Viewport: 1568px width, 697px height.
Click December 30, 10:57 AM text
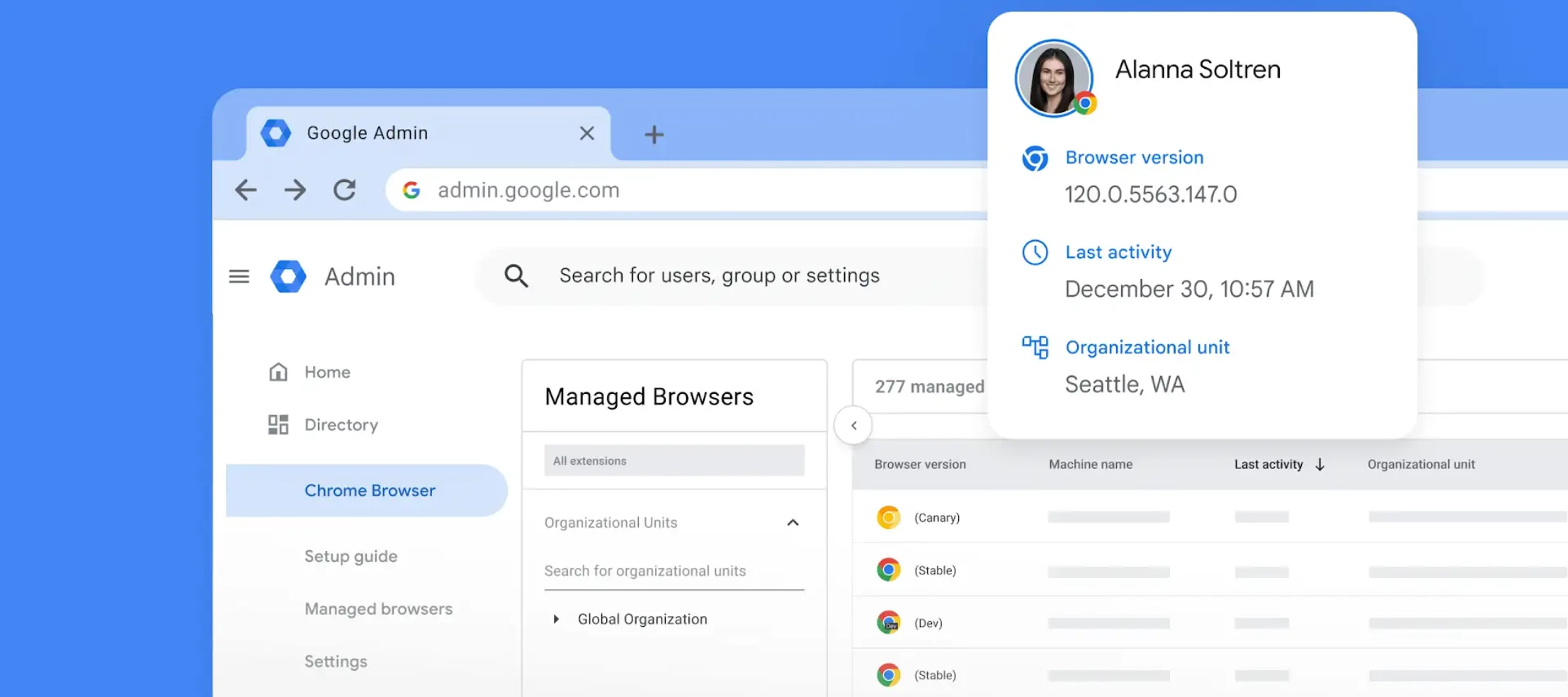(1189, 289)
